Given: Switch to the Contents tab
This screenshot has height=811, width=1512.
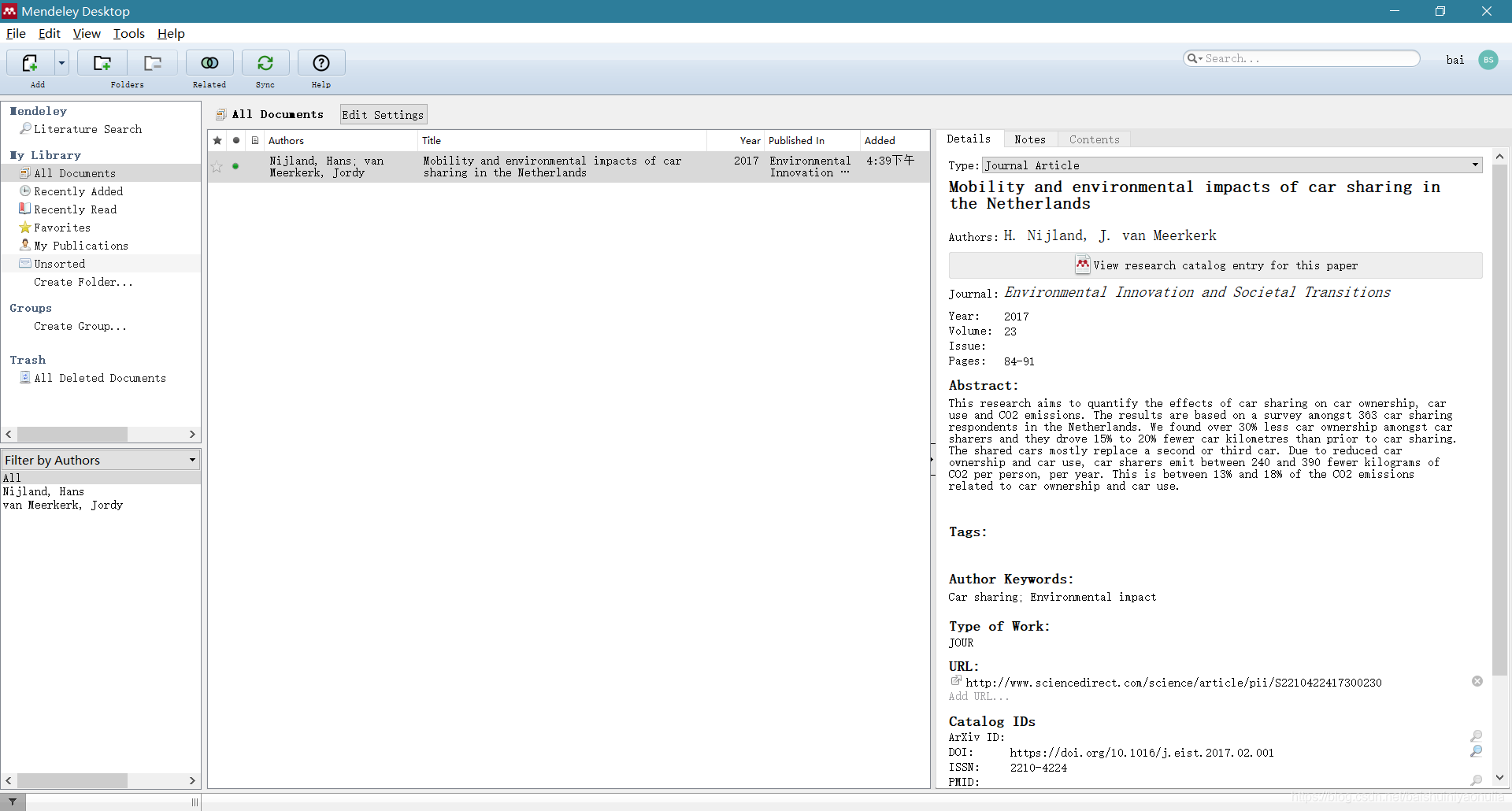Looking at the screenshot, I should click(1094, 139).
